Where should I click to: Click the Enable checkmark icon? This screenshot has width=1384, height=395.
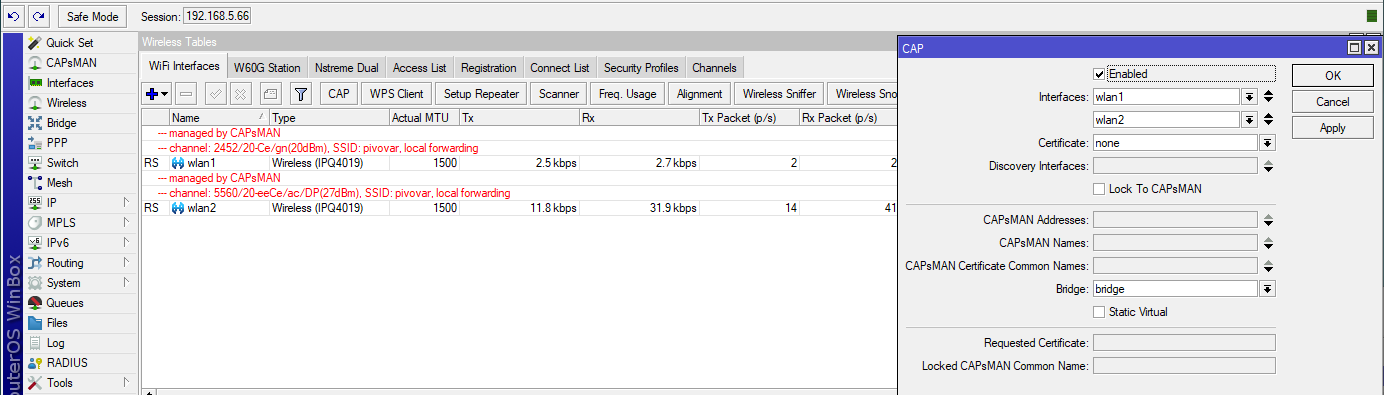tap(215, 94)
